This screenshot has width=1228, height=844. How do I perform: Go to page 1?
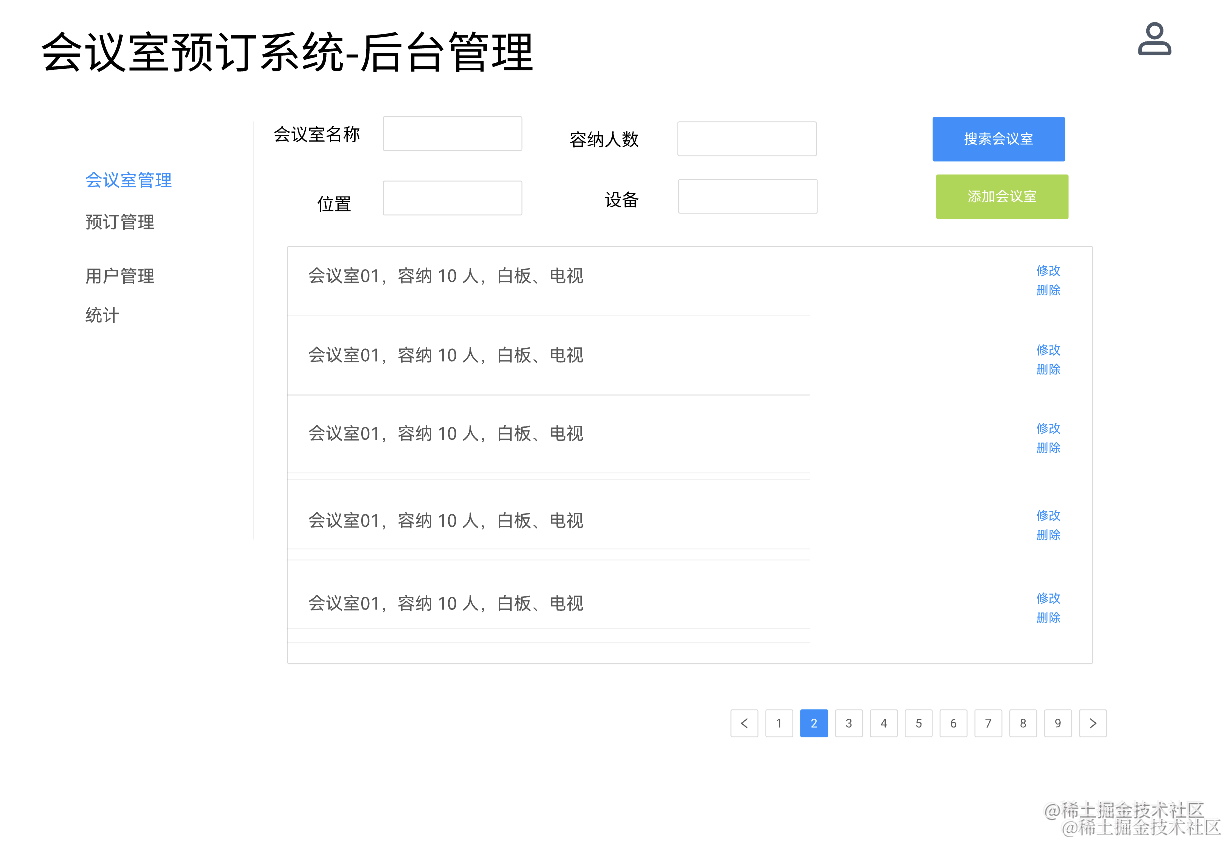click(779, 723)
